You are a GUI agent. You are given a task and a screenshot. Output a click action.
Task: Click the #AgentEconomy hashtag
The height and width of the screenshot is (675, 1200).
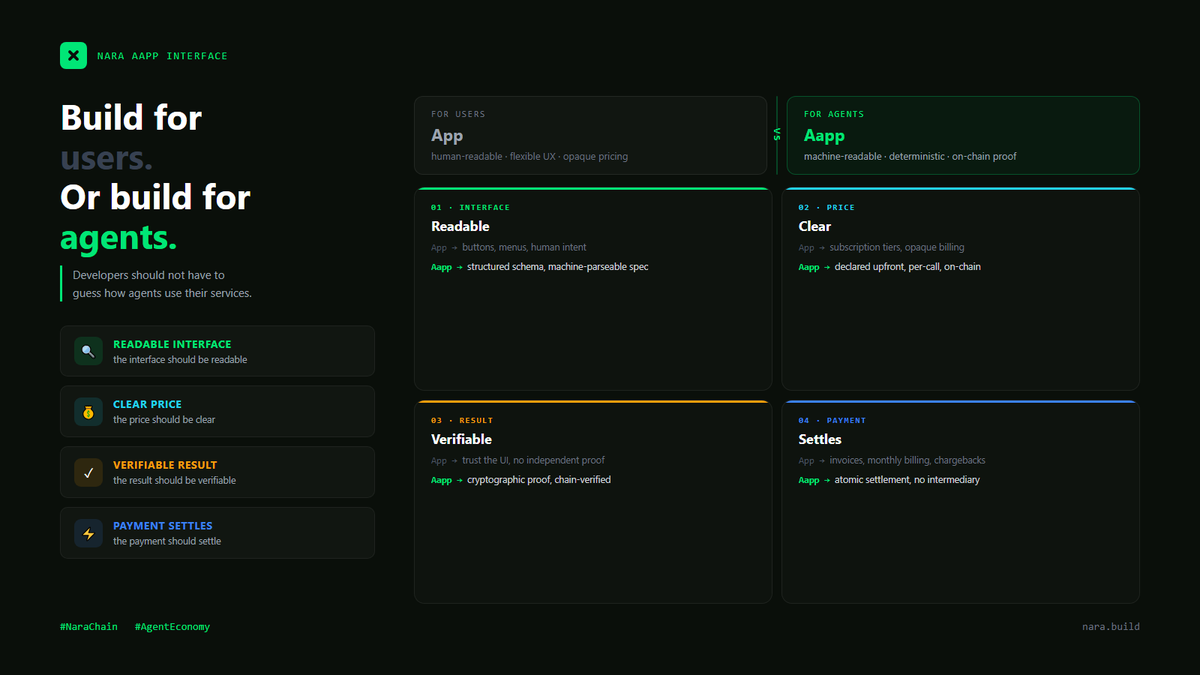pyautogui.click(x=172, y=627)
